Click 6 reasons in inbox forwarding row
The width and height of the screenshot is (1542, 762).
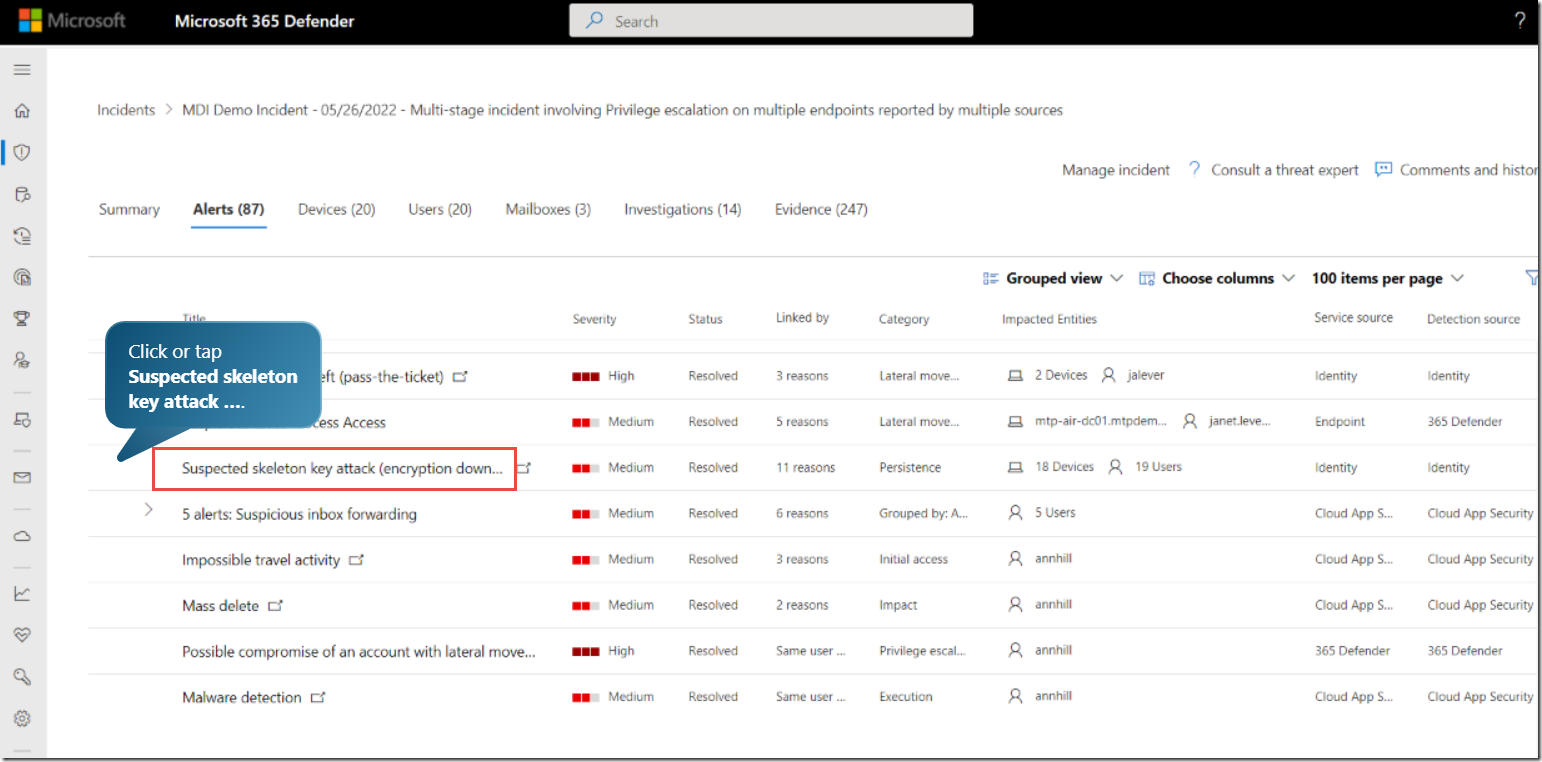(802, 513)
